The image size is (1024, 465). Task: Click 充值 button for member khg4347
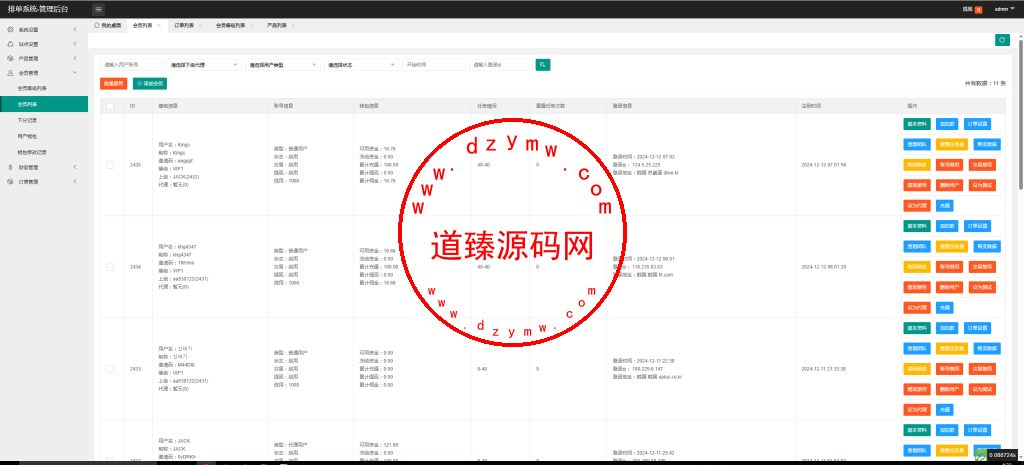(944, 307)
